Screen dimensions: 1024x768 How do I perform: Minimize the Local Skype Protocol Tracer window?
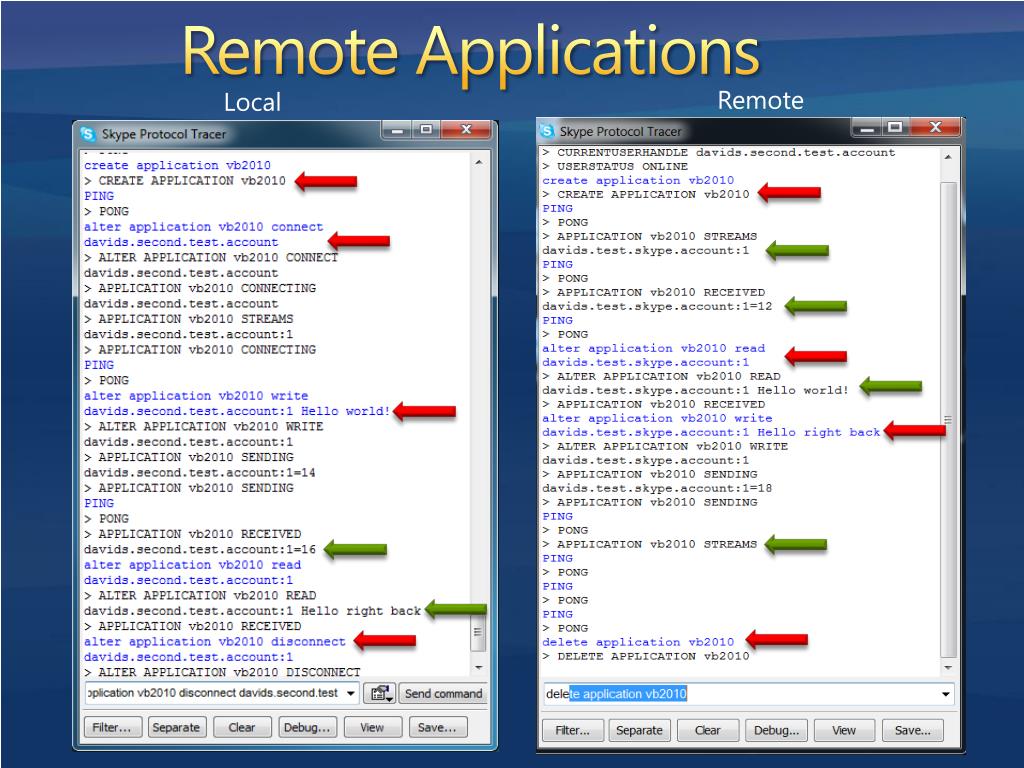(x=397, y=130)
